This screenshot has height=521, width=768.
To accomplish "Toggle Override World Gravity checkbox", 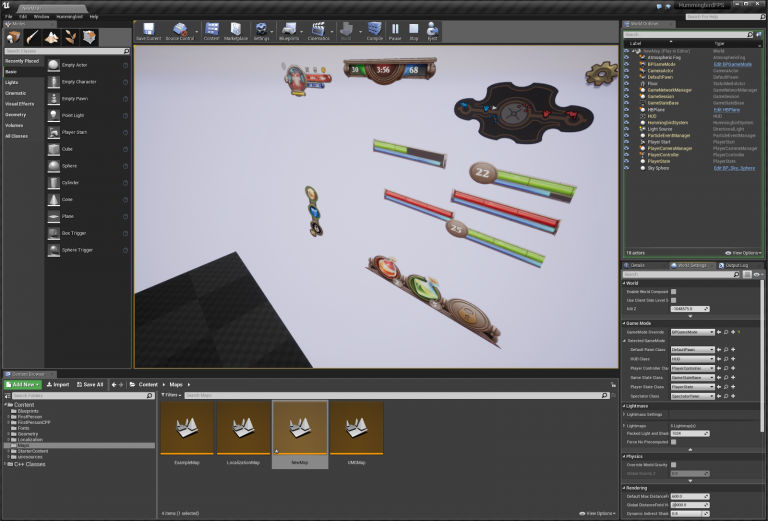I will [673, 464].
